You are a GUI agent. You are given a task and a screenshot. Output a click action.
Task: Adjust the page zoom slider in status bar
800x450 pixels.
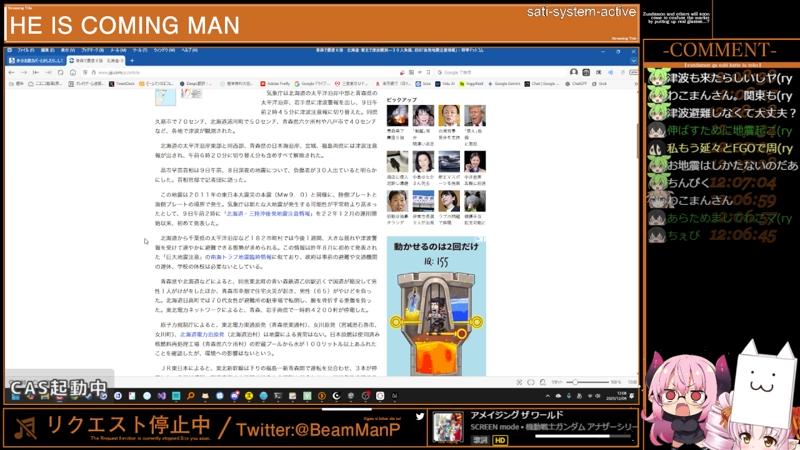pyautogui.click(x=587, y=382)
